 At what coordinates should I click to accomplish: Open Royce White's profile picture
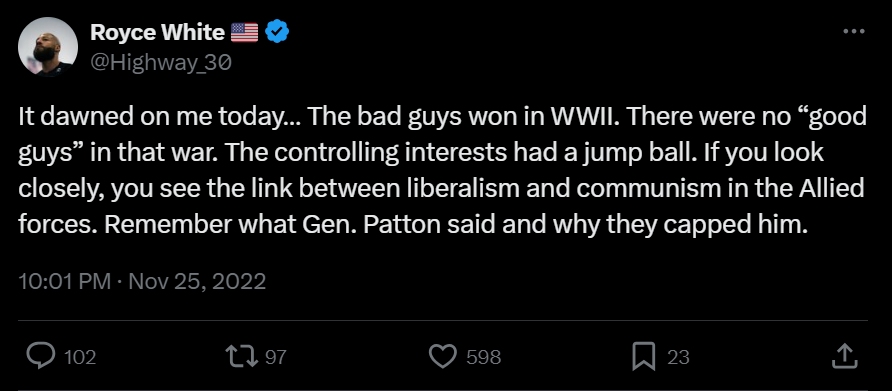tap(48, 46)
